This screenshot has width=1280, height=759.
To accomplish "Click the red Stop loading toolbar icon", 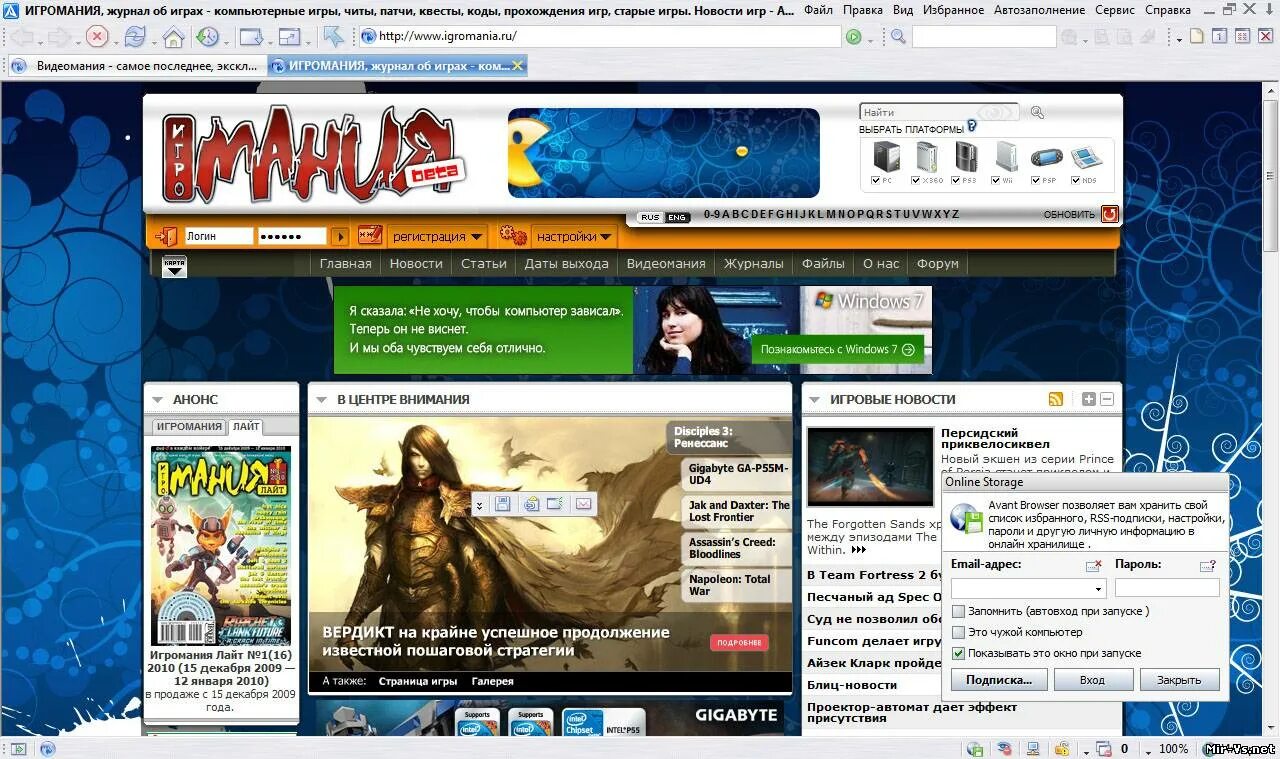I will coord(96,37).
